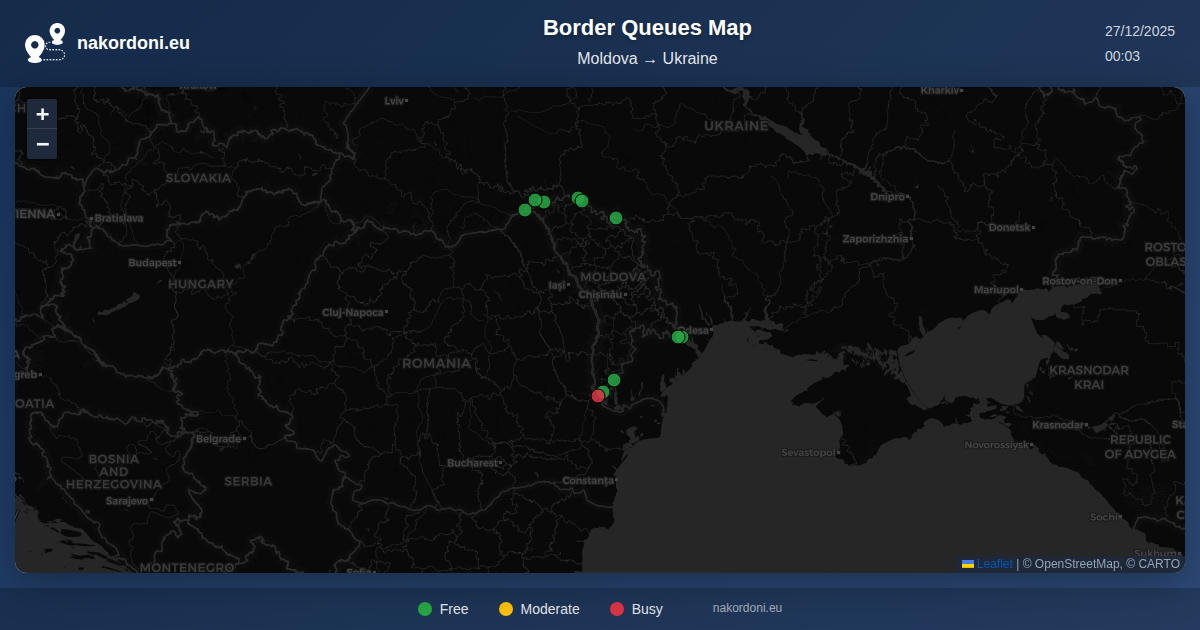Click the Moldova → Ukraine direction subtitle

coord(647,59)
